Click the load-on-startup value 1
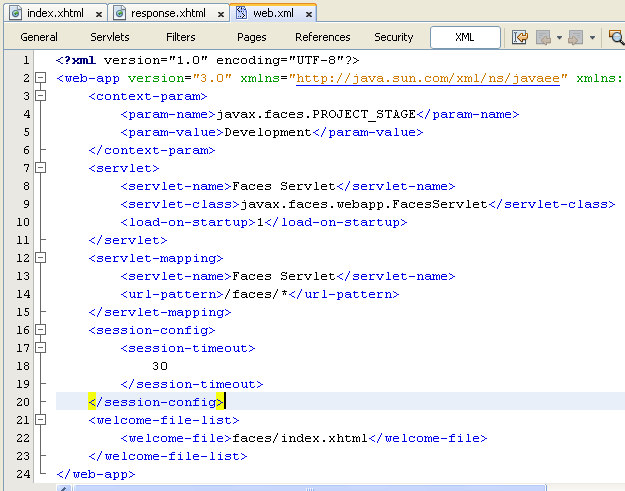The image size is (625, 491). click(260, 222)
